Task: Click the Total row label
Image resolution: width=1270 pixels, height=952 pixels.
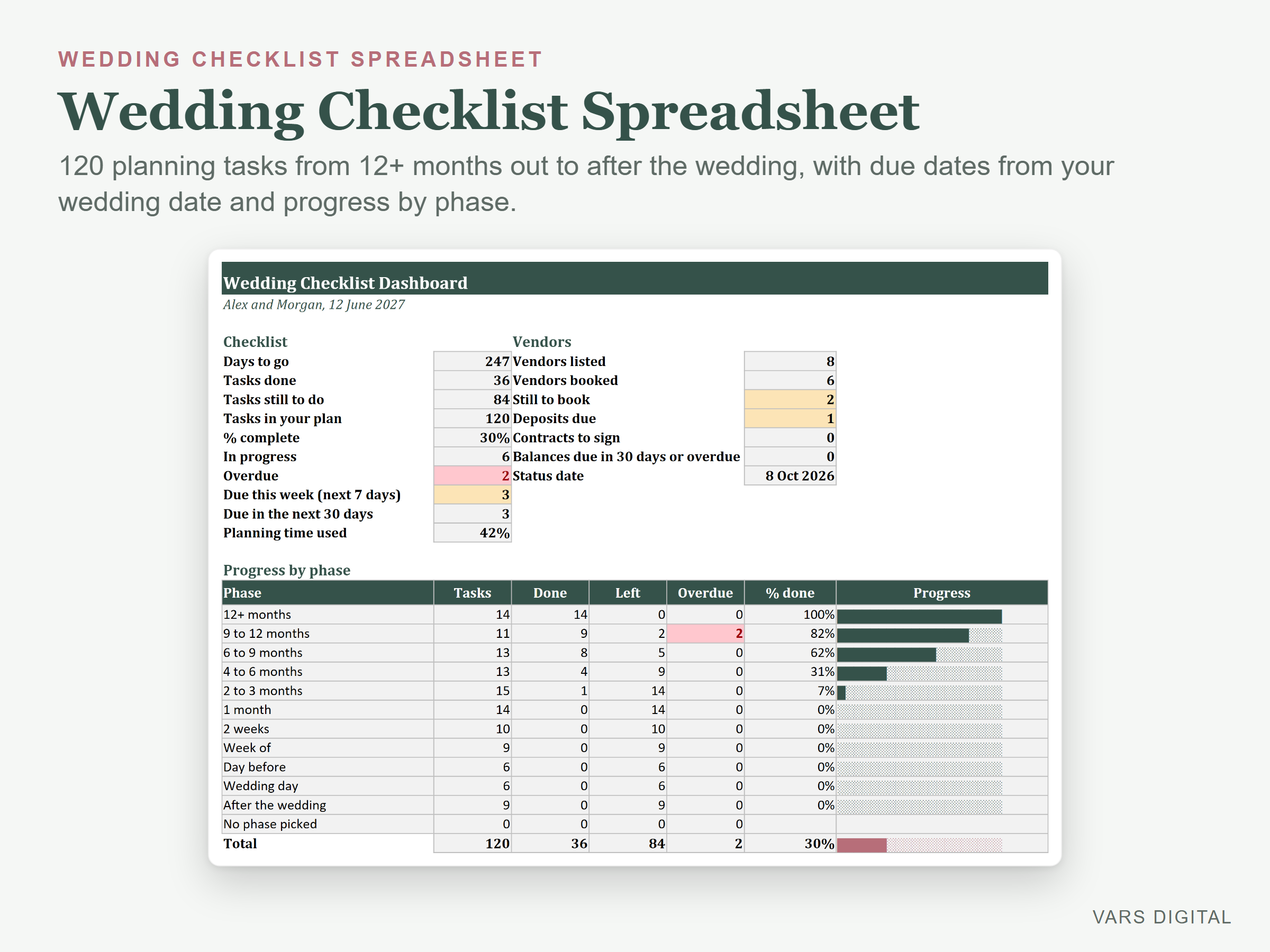Action: pos(240,844)
